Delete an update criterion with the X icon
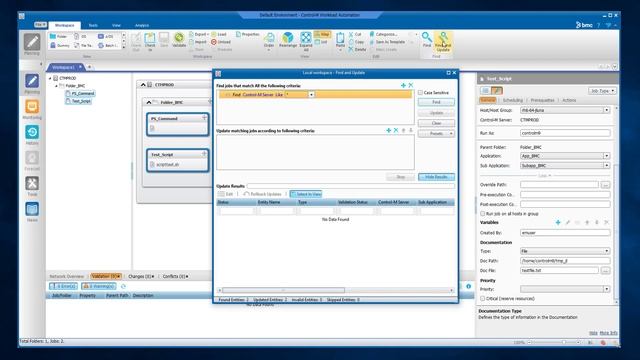 (x=396, y=130)
